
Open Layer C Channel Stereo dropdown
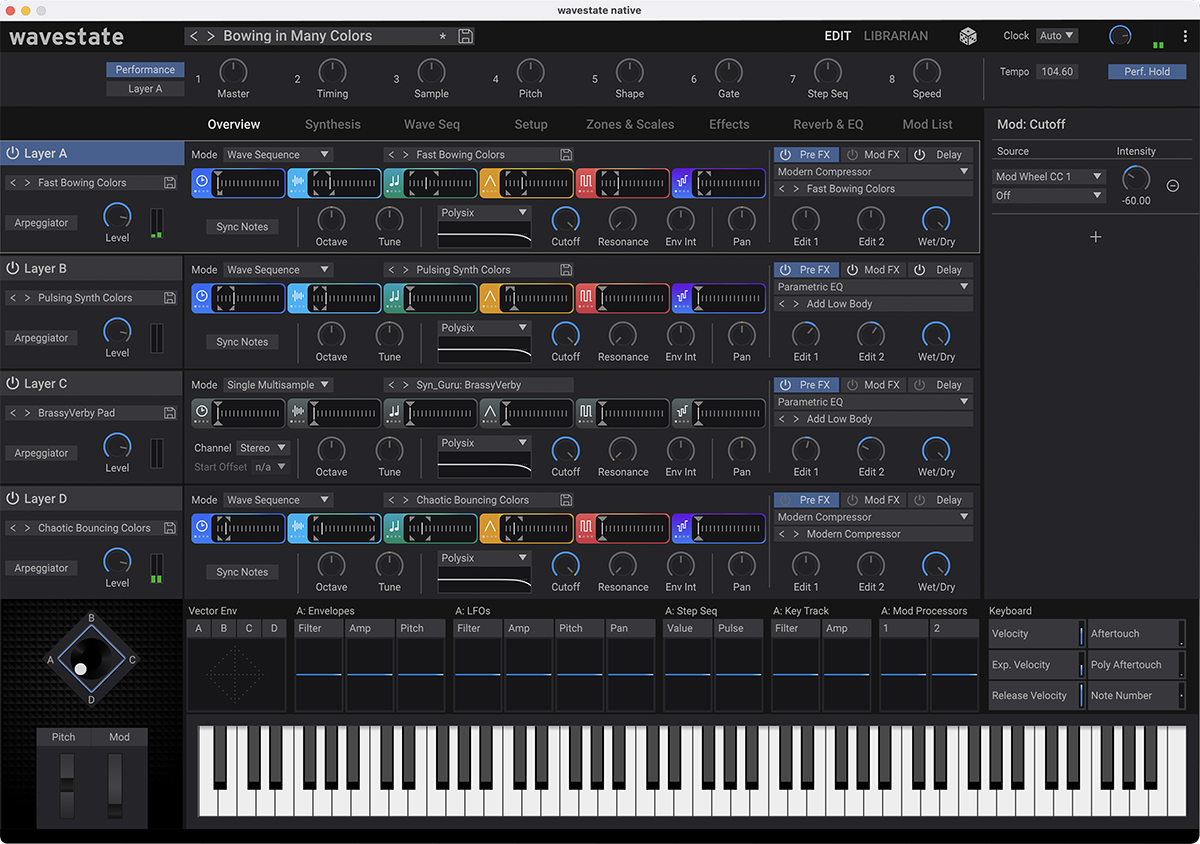coord(263,448)
